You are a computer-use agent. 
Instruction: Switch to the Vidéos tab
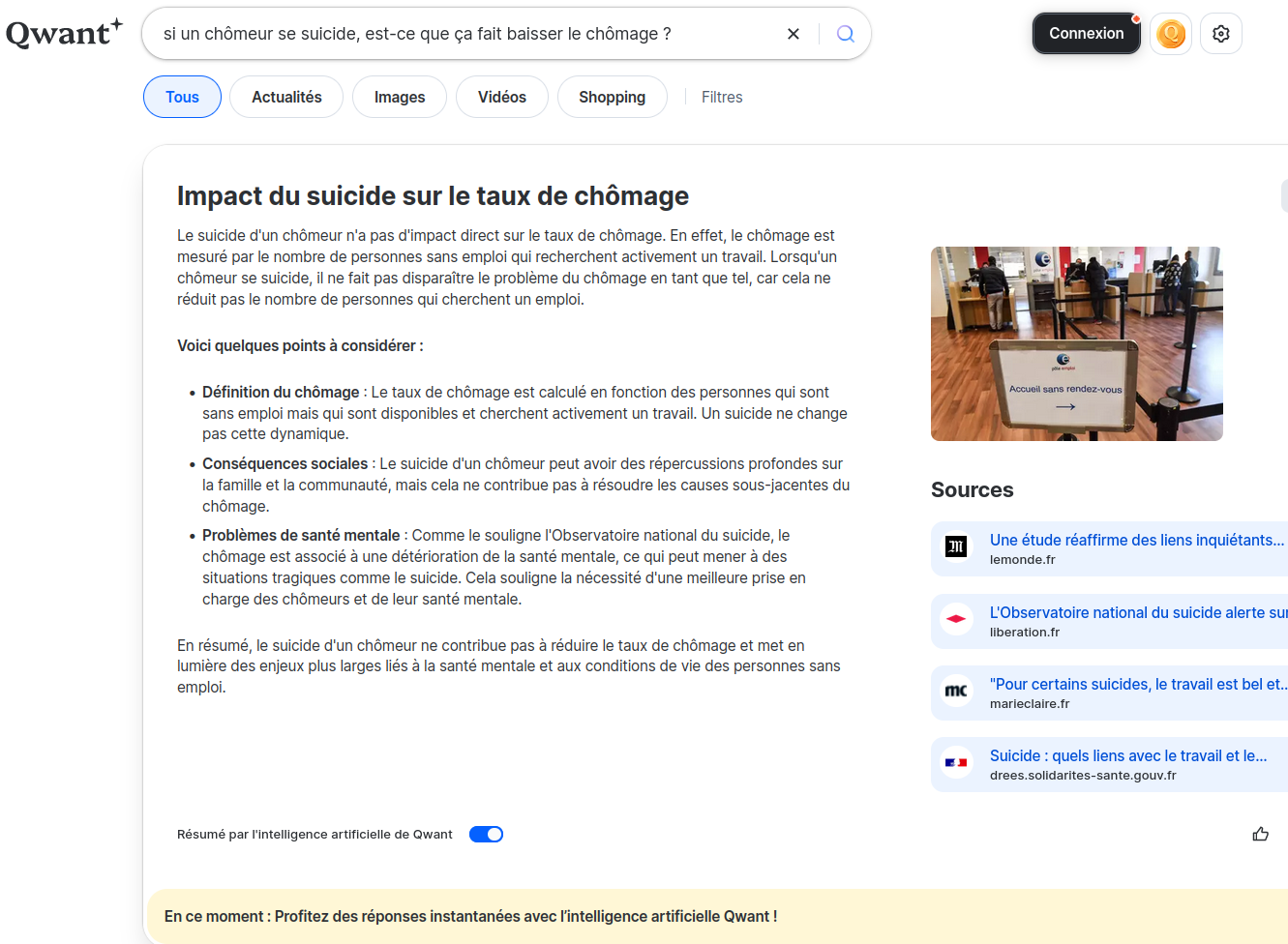(502, 97)
